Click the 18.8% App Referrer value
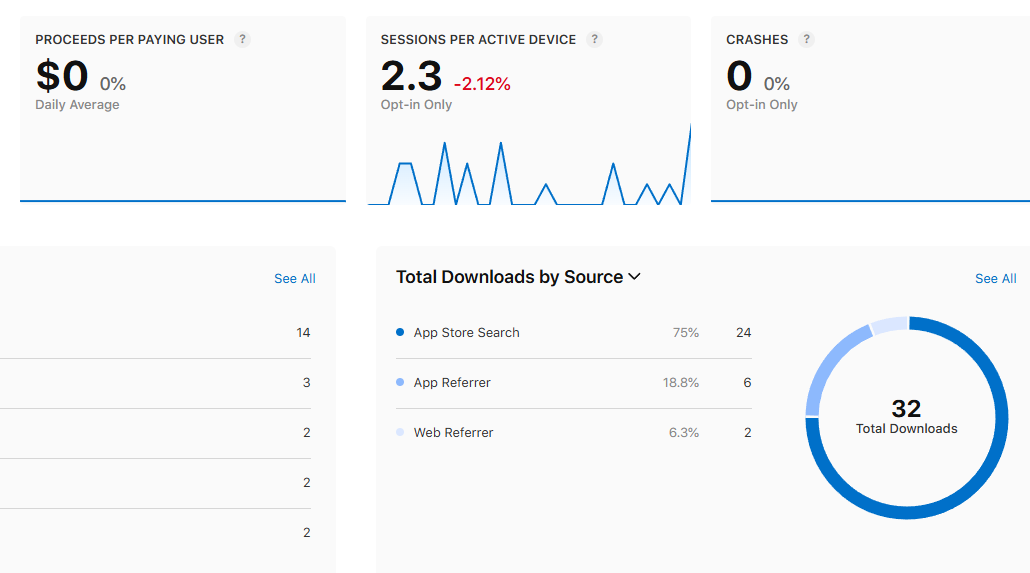 (681, 382)
